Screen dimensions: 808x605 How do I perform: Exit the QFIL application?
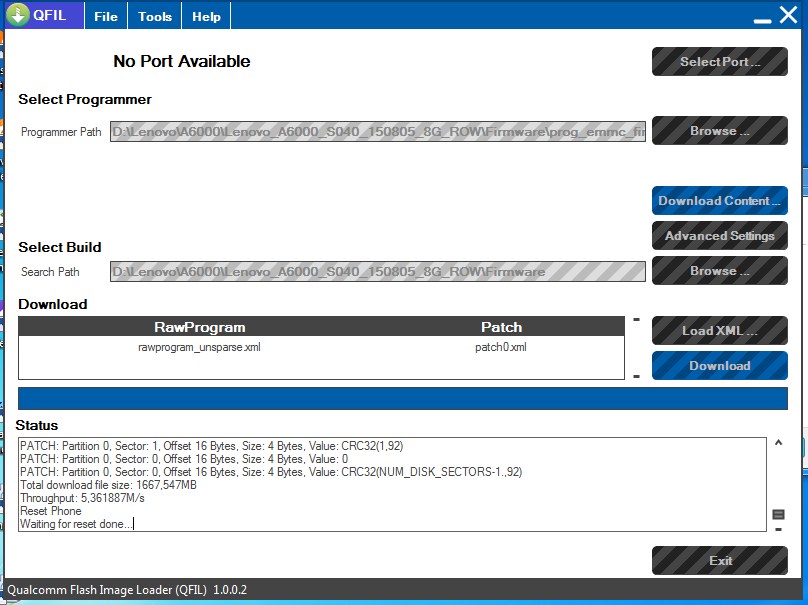tap(719, 561)
